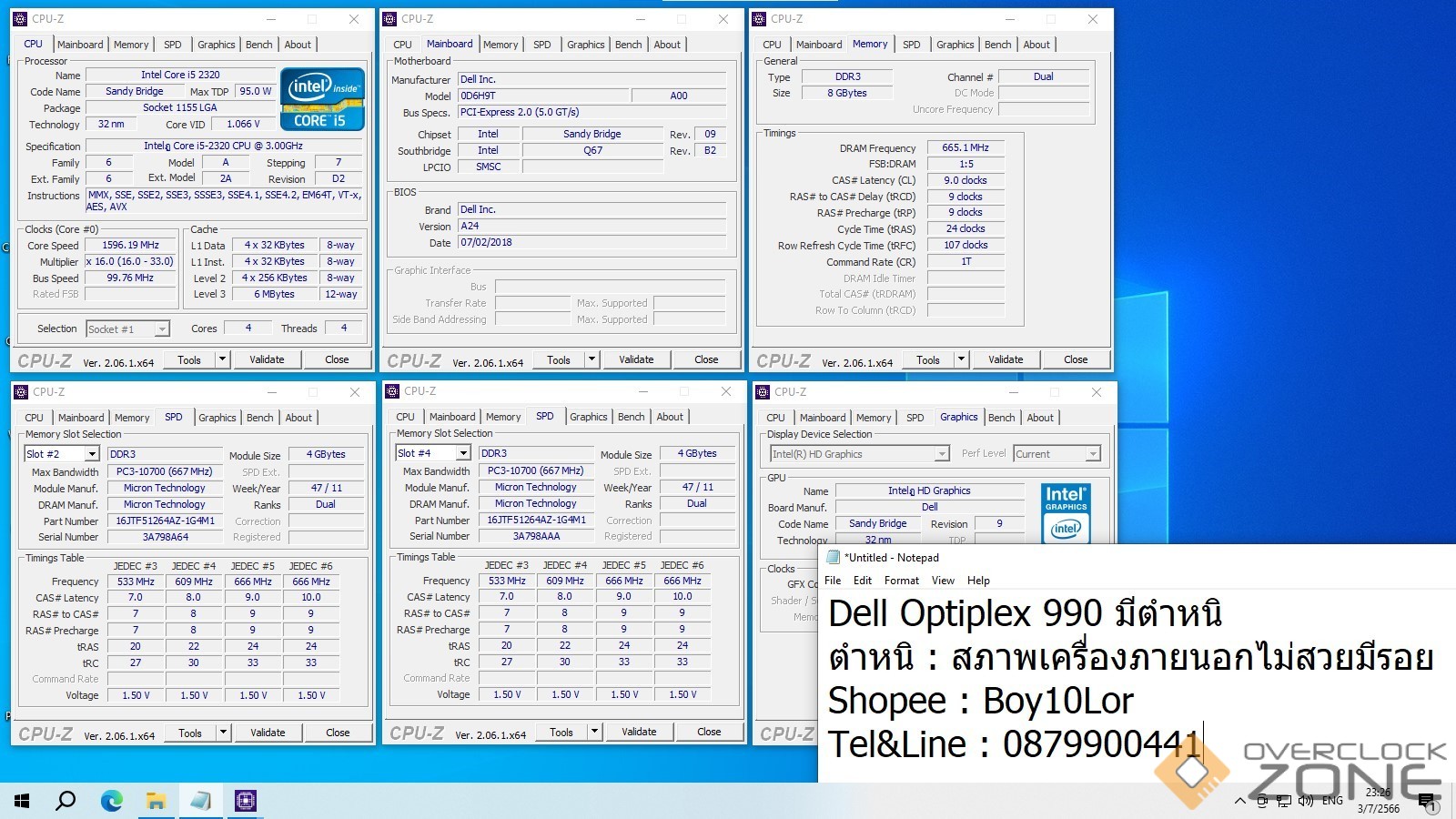This screenshot has width=1456, height=819.
Task: Open the Format menu in Notepad
Action: point(901,581)
